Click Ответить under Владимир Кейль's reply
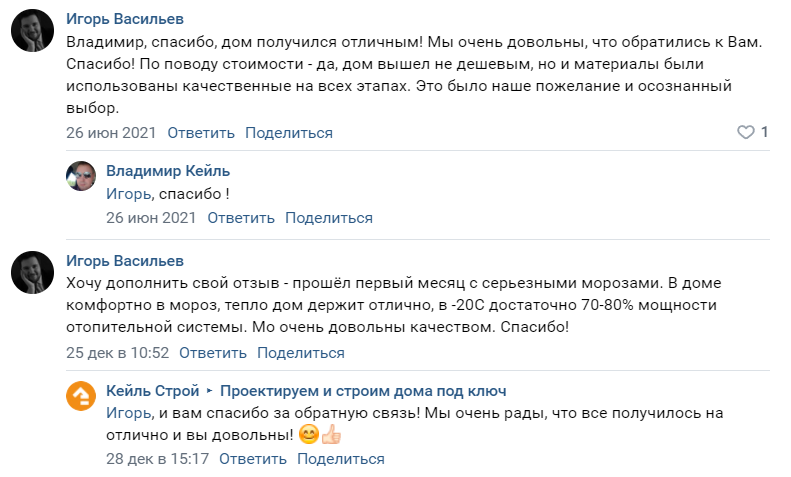 pos(241,218)
